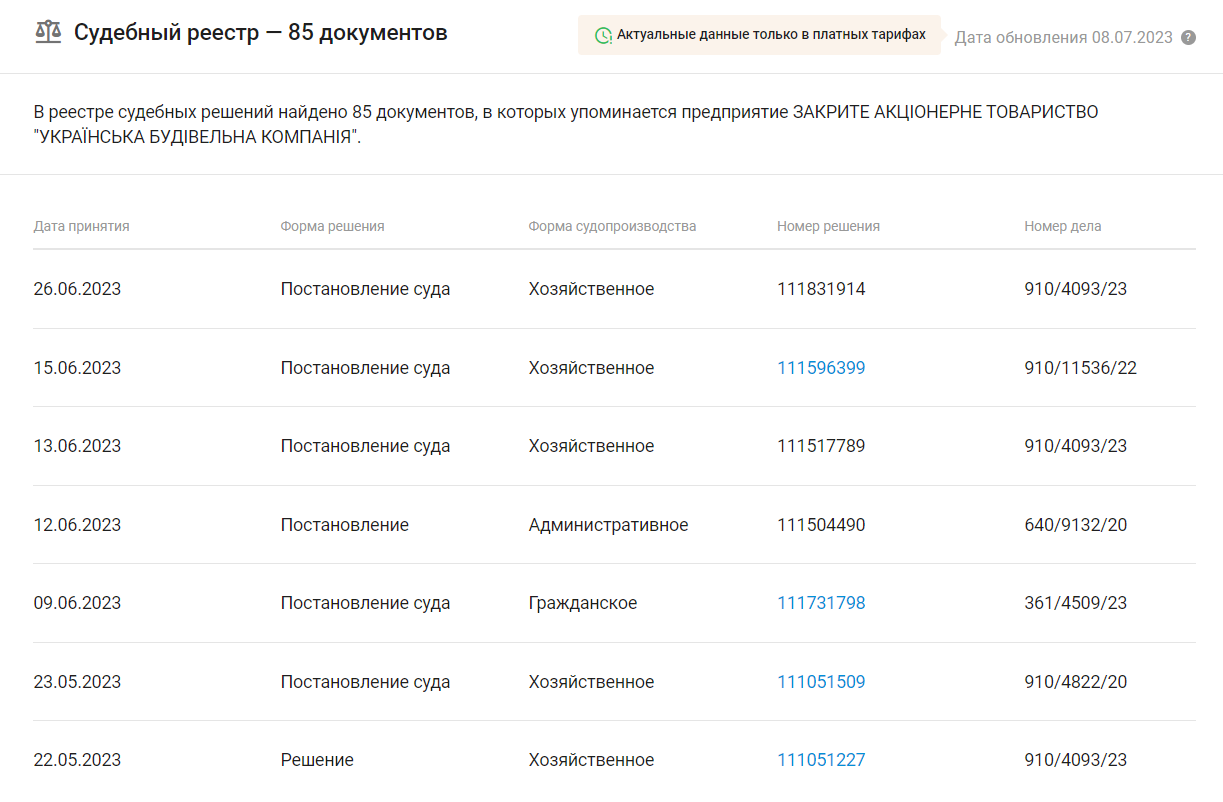The width and height of the screenshot is (1223, 802).
Task: Select date cell 09.06.2023
Action: point(77,603)
